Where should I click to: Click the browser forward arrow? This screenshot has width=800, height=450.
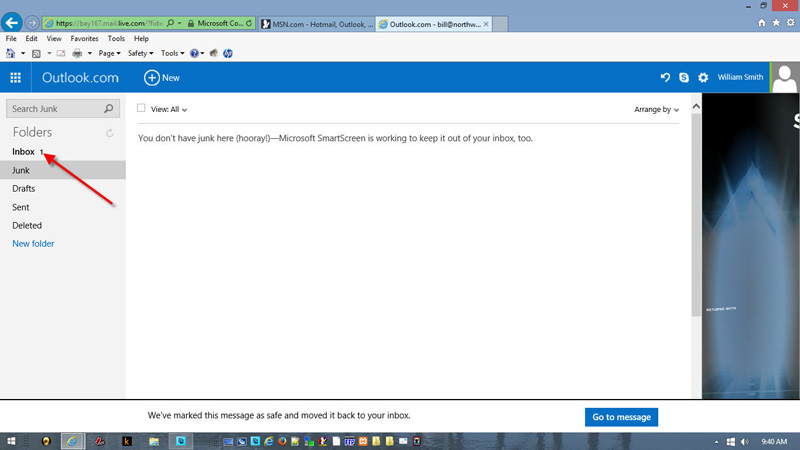(32, 23)
